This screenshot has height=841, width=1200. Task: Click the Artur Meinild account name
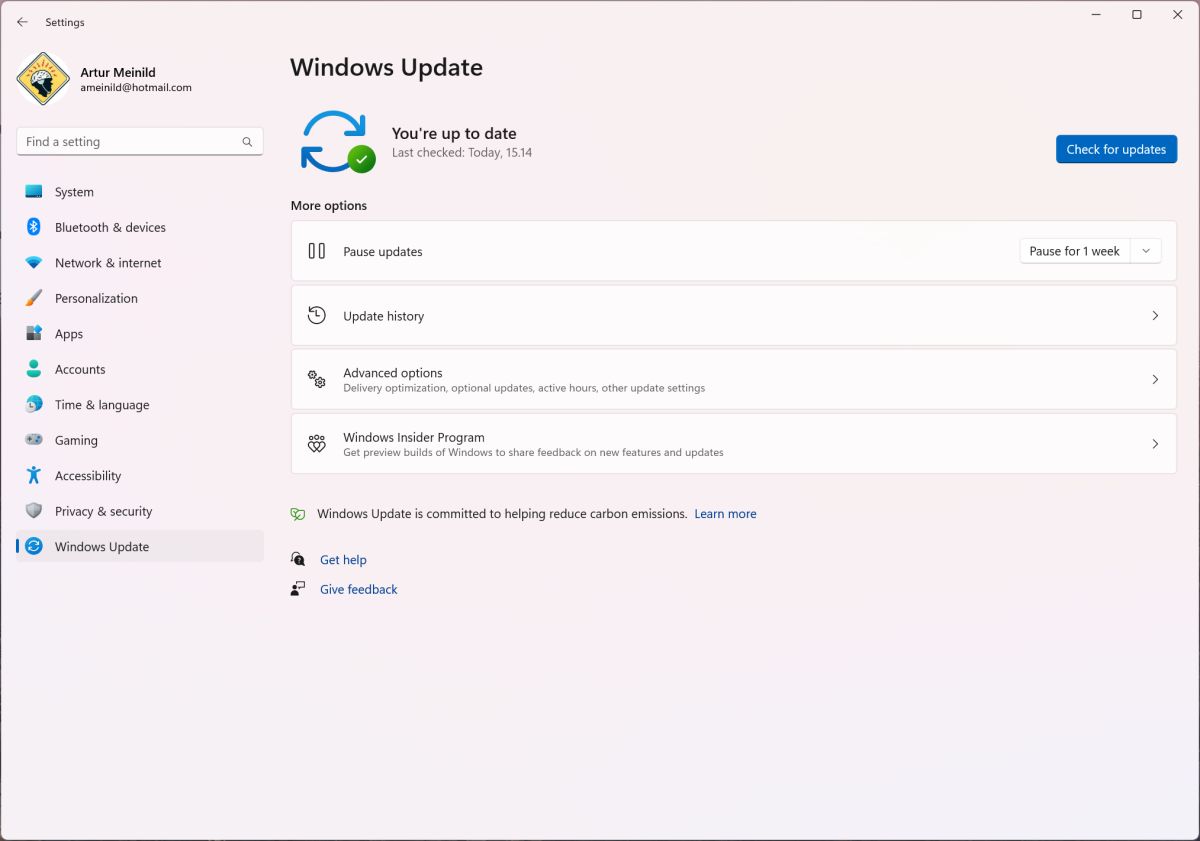(118, 72)
